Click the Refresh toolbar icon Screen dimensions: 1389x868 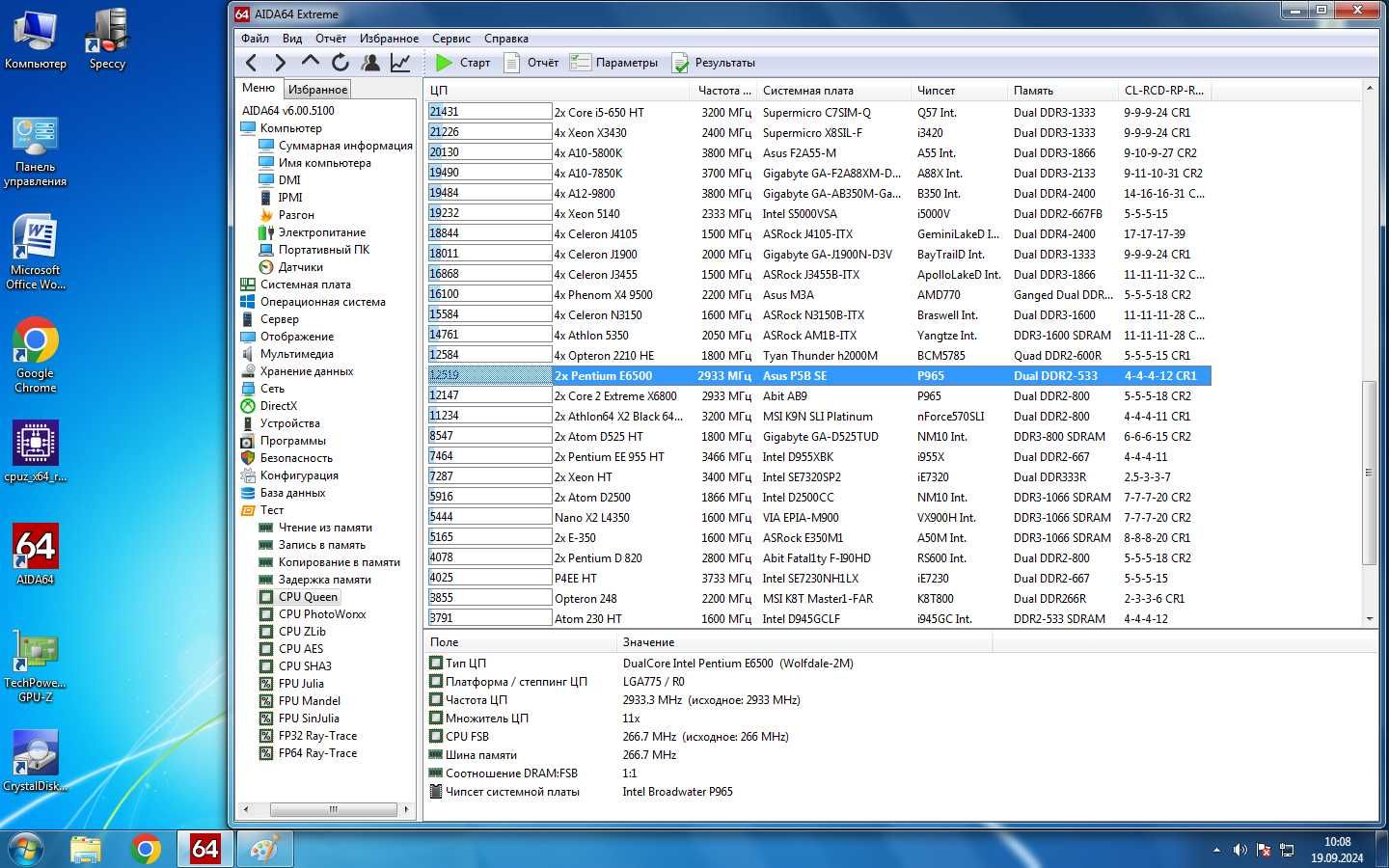click(x=340, y=63)
